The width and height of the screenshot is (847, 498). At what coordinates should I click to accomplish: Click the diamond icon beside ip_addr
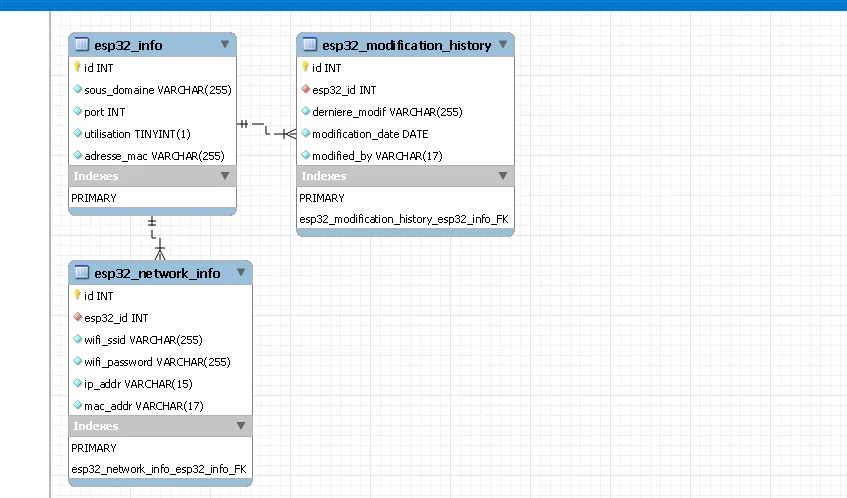(x=77, y=383)
